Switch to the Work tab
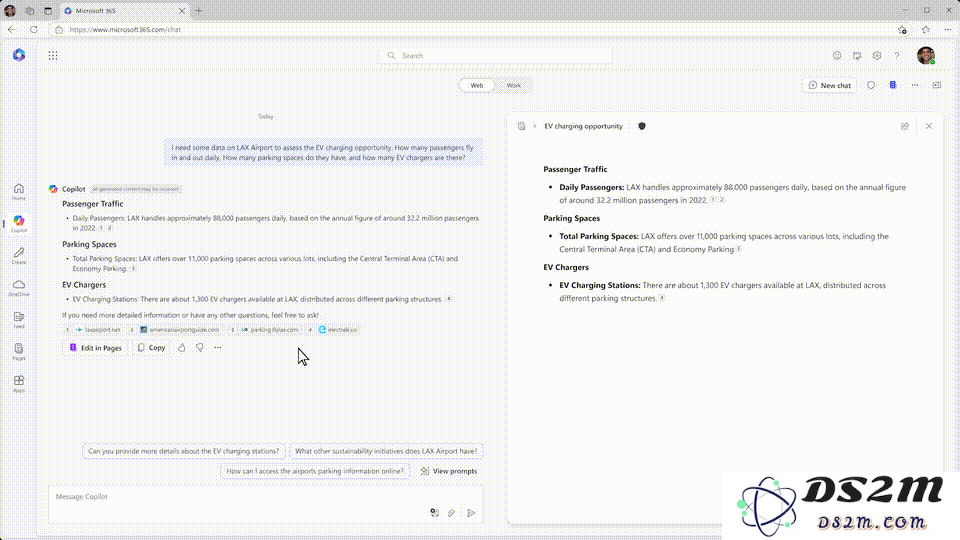The width and height of the screenshot is (960, 540). pos(514,86)
